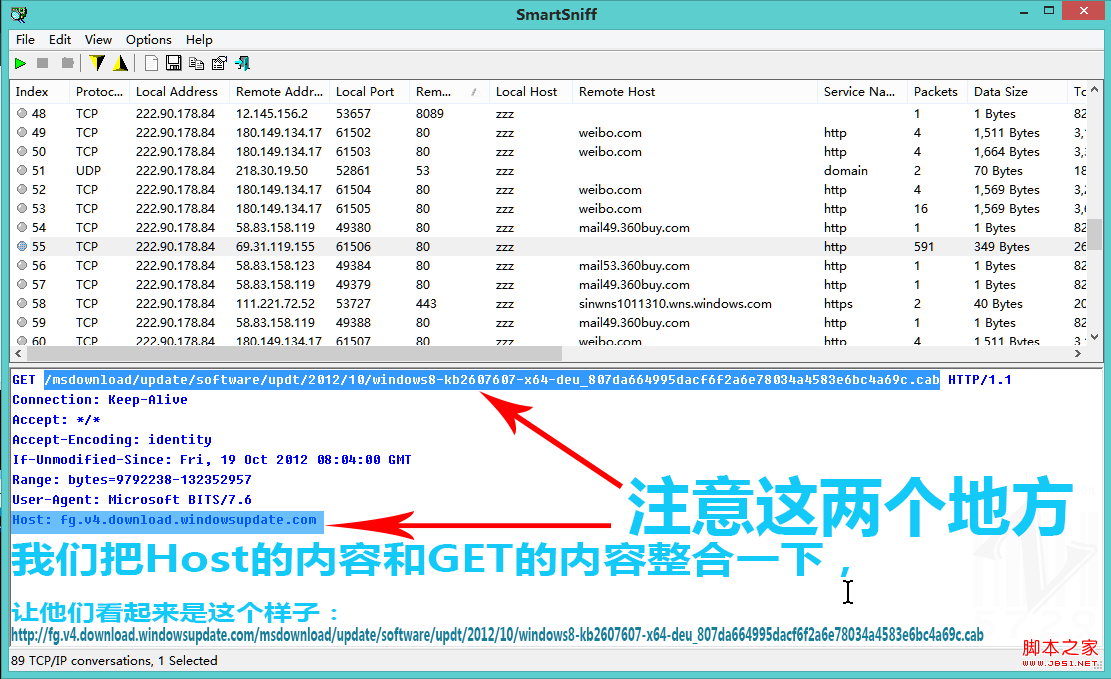Click the 591 packets cell
This screenshot has width=1111, height=679.
pos(924,247)
